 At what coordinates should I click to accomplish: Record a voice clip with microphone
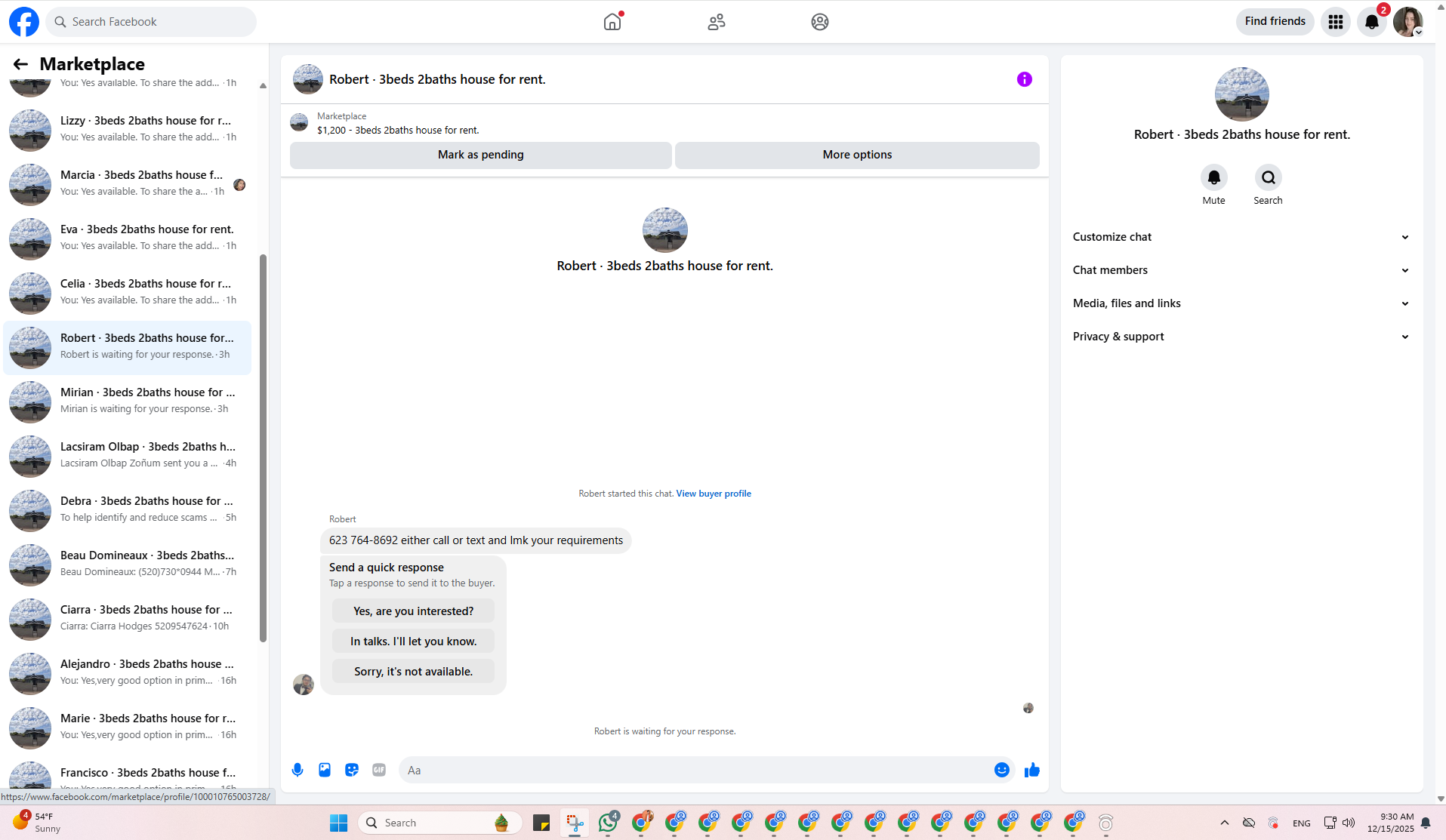click(x=298, y=770)
